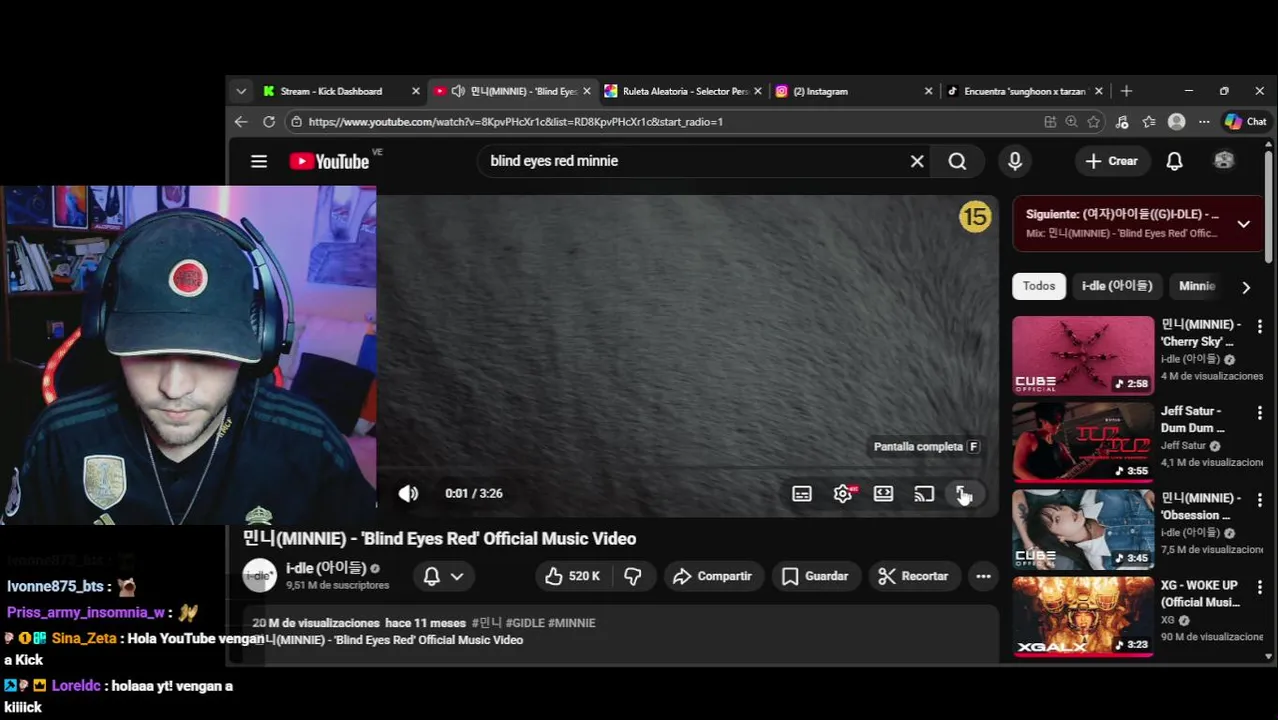The height and width of the screenshot is (720, 1278).
Task: Close the Stream - Kick Dashboard tab
Action: 416,91
